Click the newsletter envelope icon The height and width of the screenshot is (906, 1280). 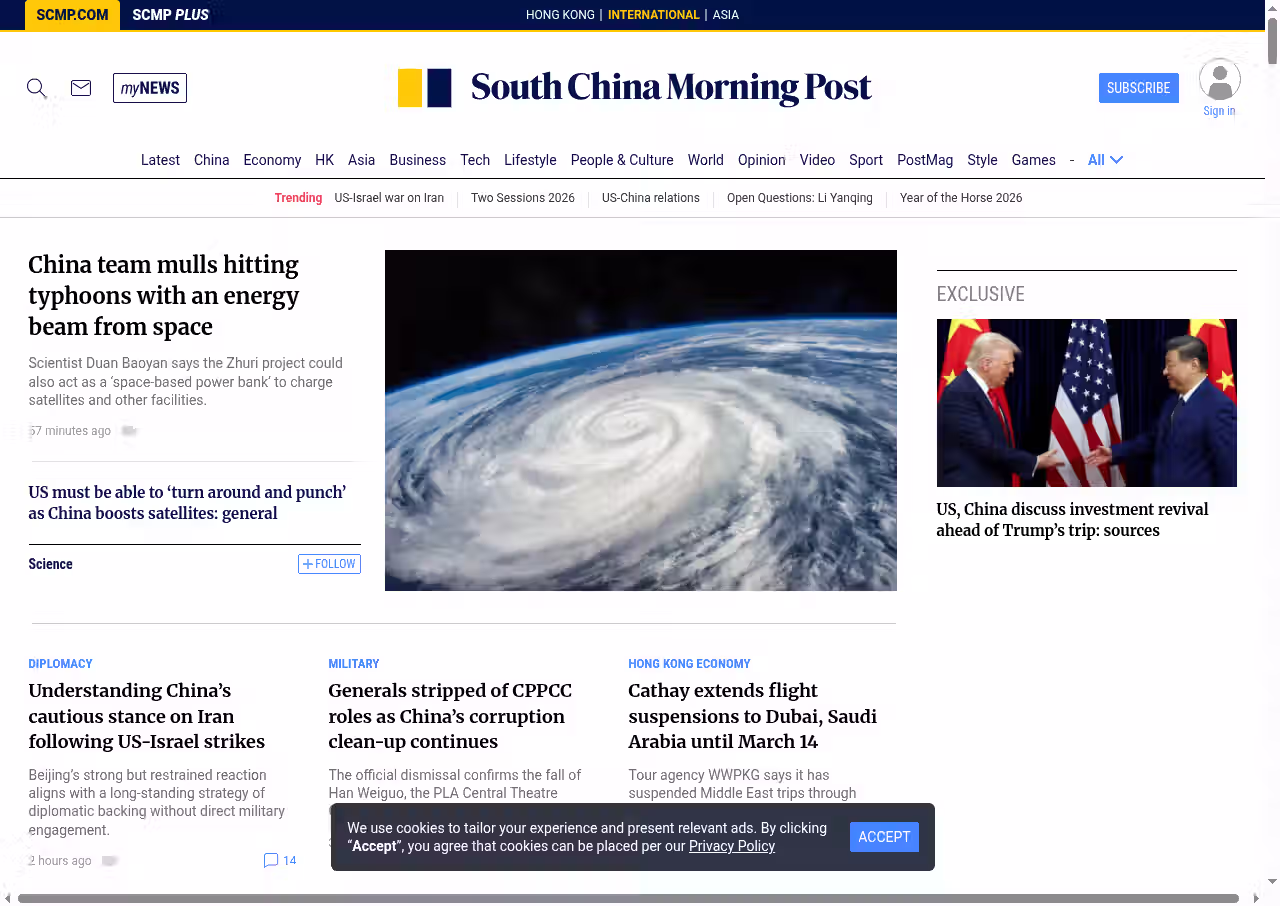81,88
